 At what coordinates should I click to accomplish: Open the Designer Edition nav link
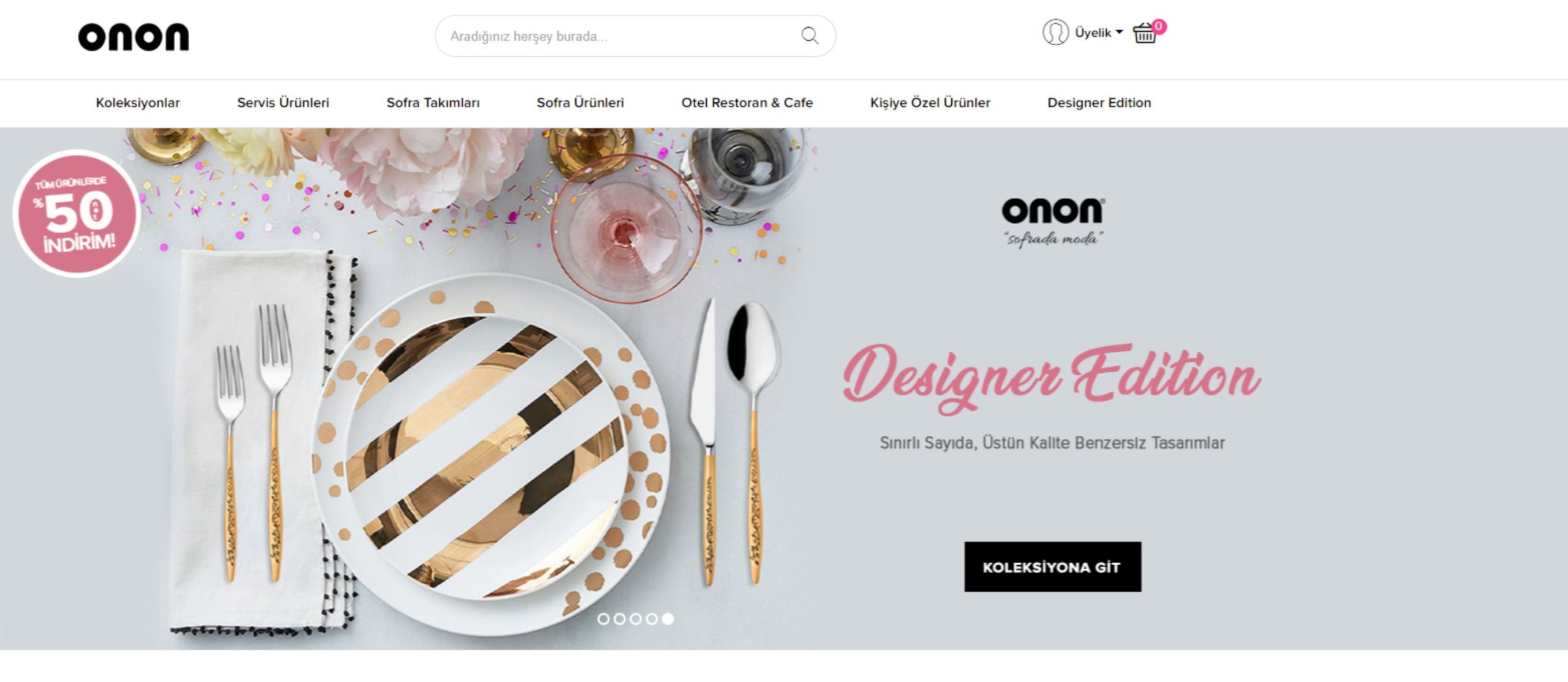1099,103
